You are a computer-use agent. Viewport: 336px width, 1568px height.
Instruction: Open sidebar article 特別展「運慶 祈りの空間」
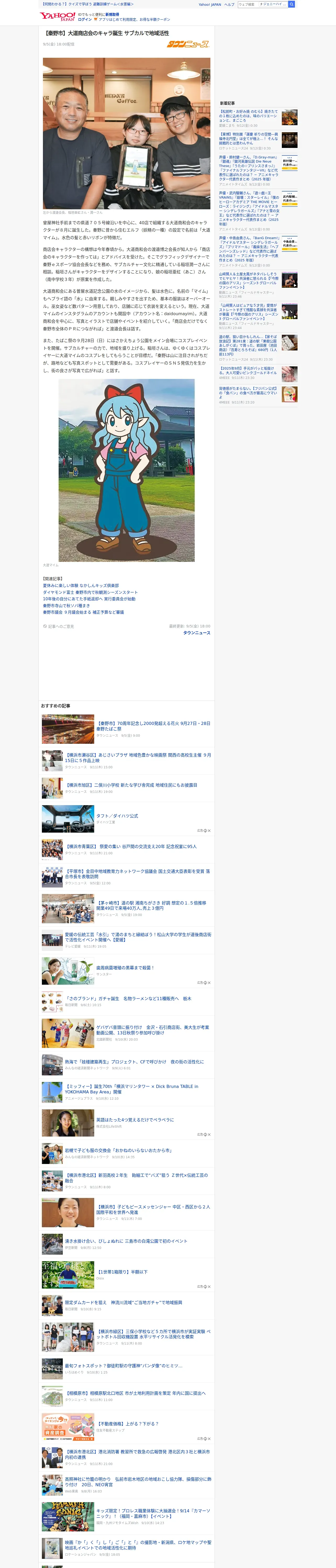(249, 139)
